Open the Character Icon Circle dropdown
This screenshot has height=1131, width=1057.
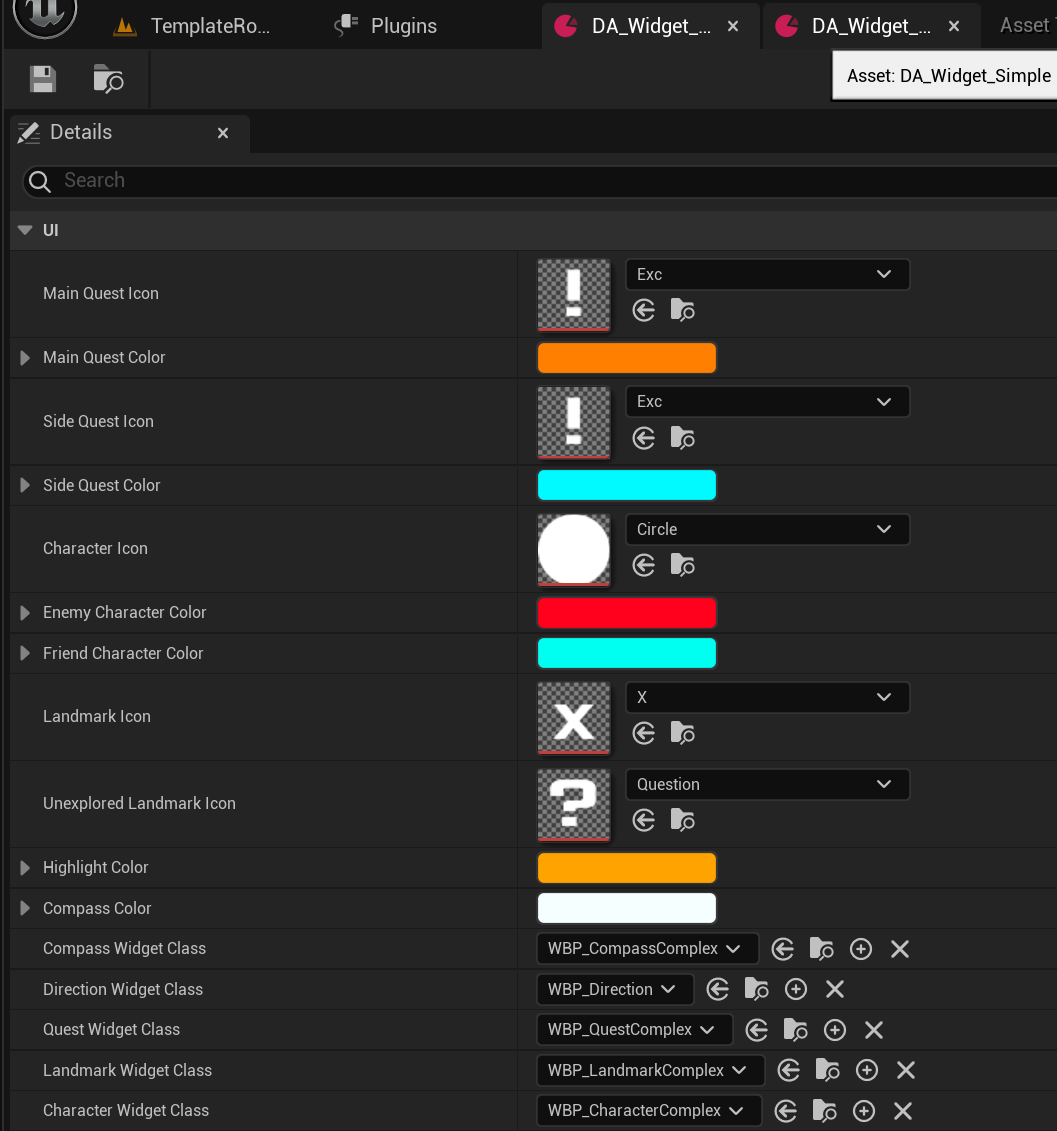[x=767, y=529]
